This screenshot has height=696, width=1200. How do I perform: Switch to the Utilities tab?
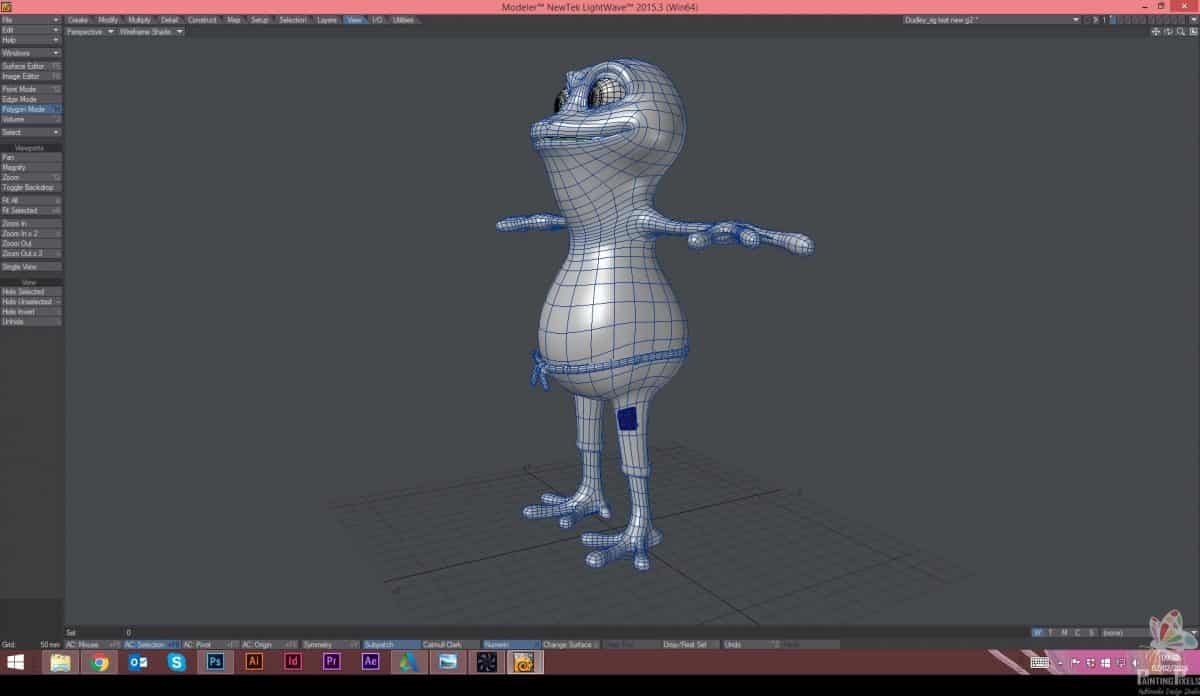click(403, 19)
